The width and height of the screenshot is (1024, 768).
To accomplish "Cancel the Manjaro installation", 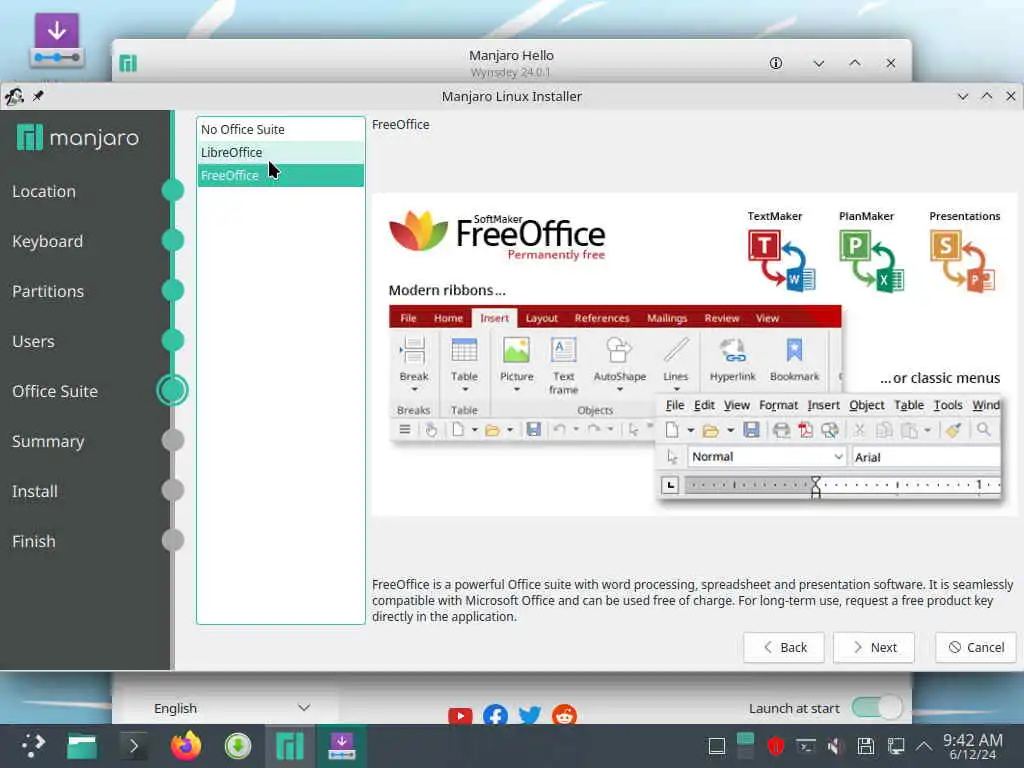I will [976, 647].
